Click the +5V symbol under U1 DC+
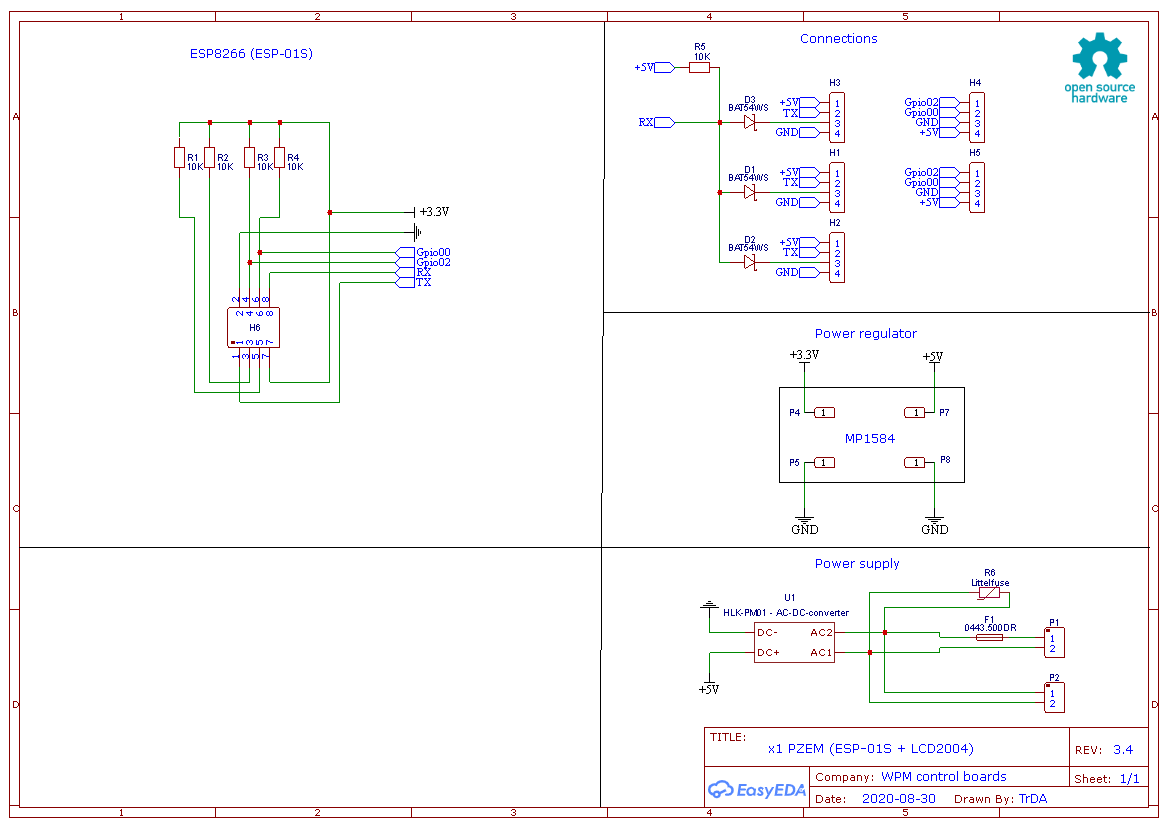The image size is (1169, 828). click(x=709, y=687)
